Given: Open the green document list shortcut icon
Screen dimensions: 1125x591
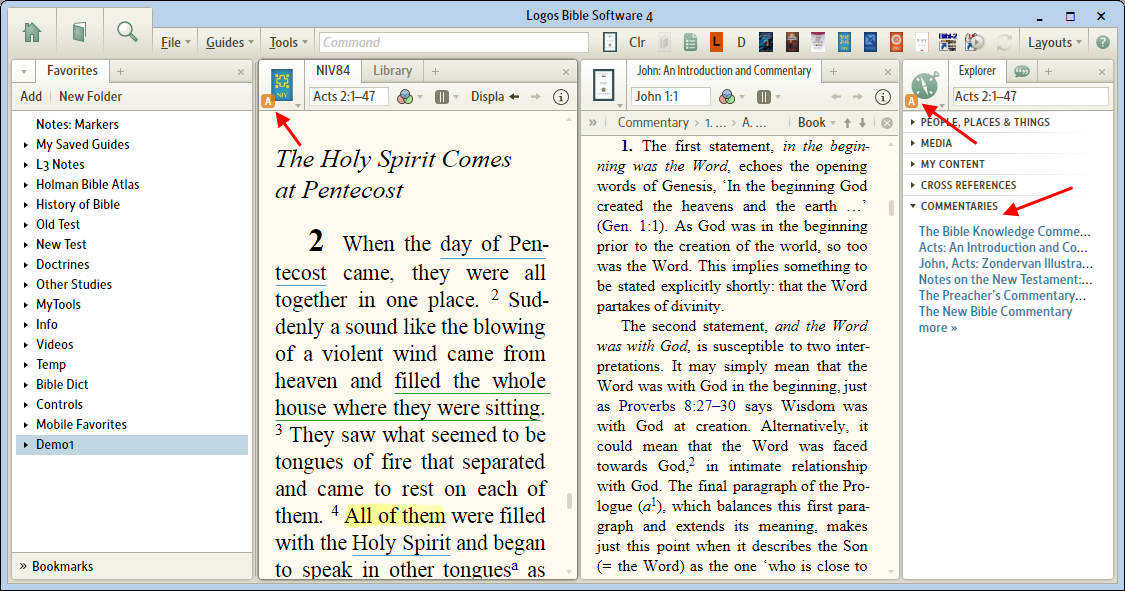Looking at the screenshot, I should (x=690, y=42).
